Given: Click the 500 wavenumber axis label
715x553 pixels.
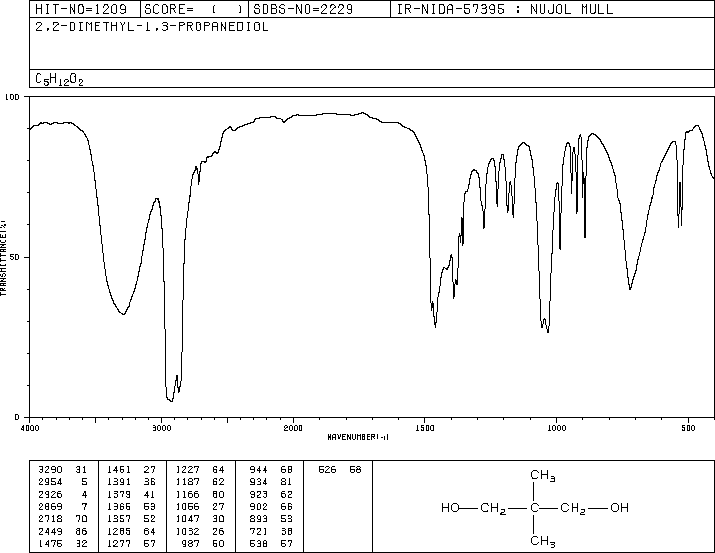Looking at the screenshot, I should [x=688, y=428].
